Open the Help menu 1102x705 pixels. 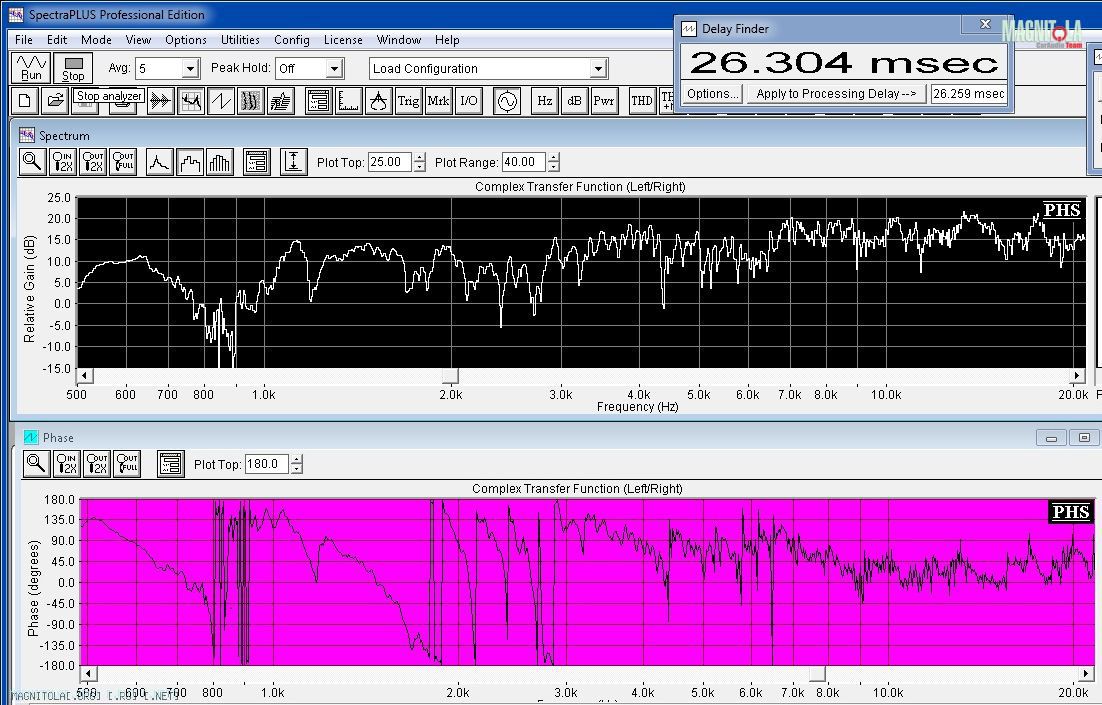(x=447, y=40)
